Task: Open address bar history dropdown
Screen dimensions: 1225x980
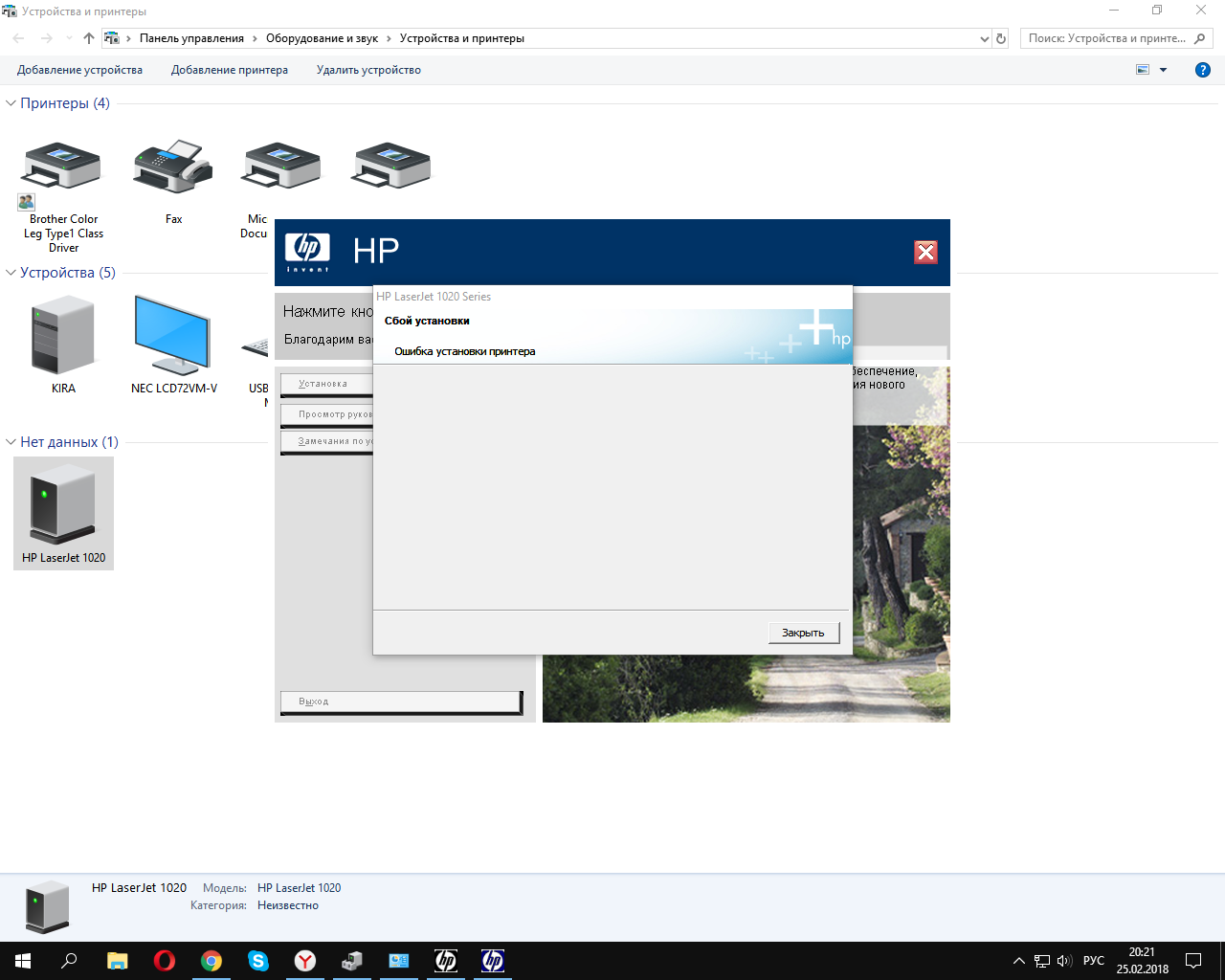Action: pos(985,38)
